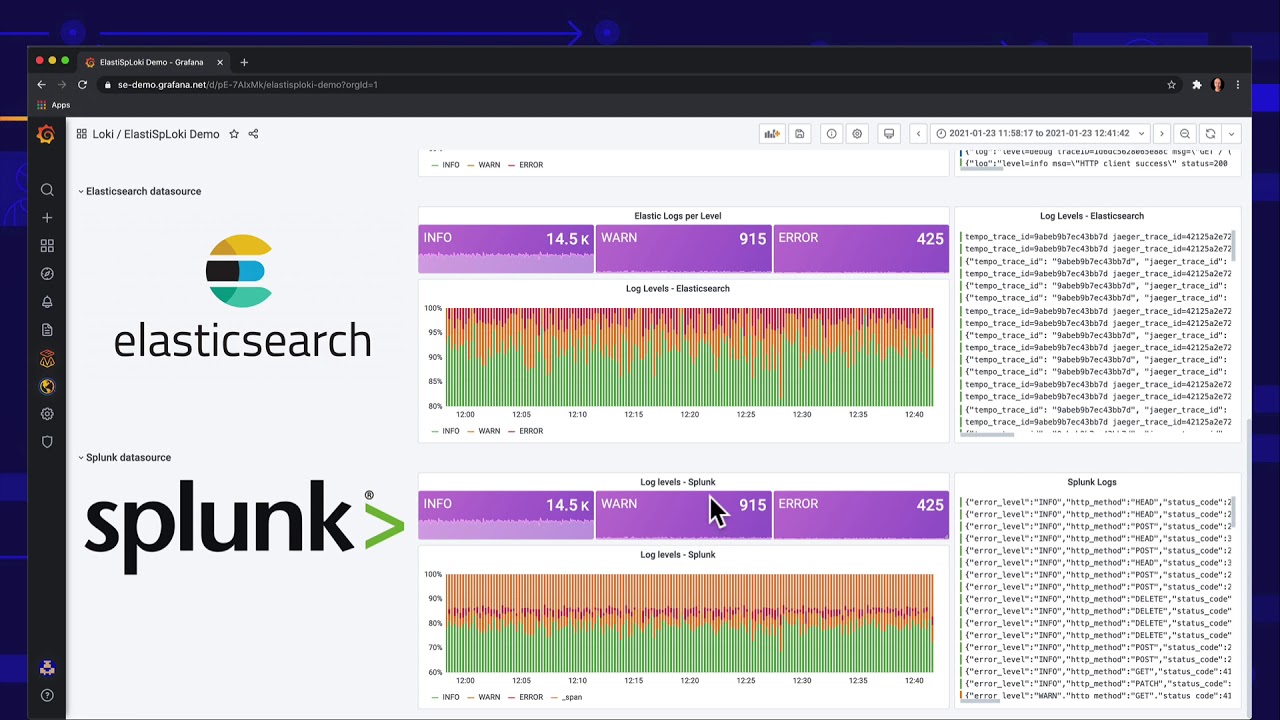The height and width of the screenshot is (720, 1280).
Task: Select the ElastiSpLoki Demo browser tab
Action: coord(152,62)
